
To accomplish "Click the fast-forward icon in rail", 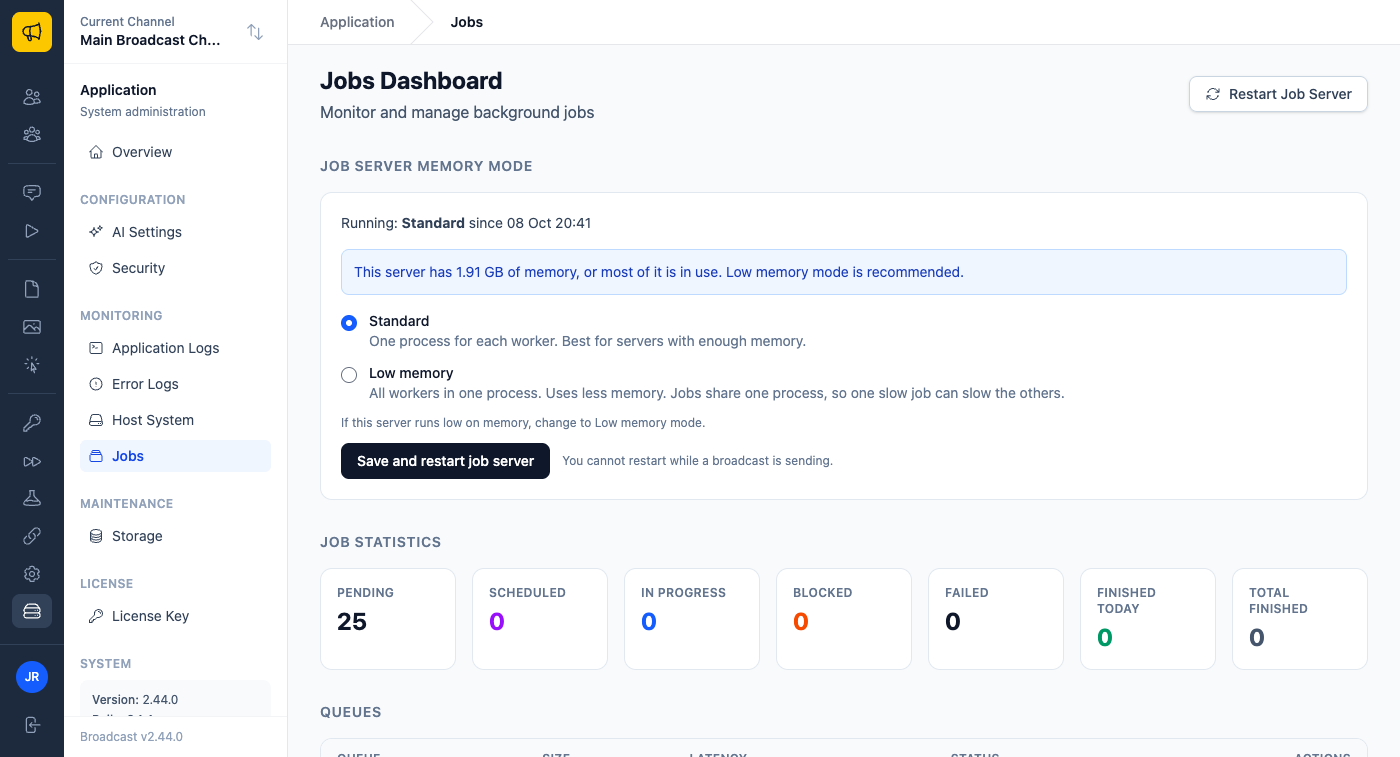I will coord(32,461).
